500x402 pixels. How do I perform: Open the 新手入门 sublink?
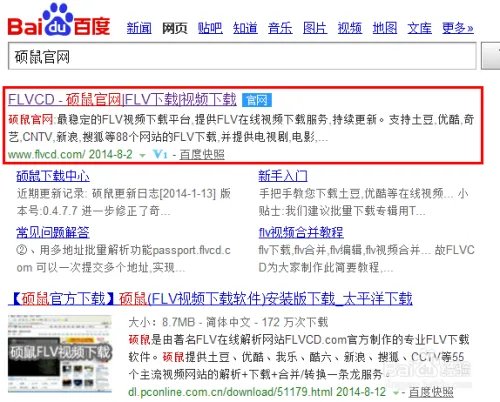click(x=283, y=176)
